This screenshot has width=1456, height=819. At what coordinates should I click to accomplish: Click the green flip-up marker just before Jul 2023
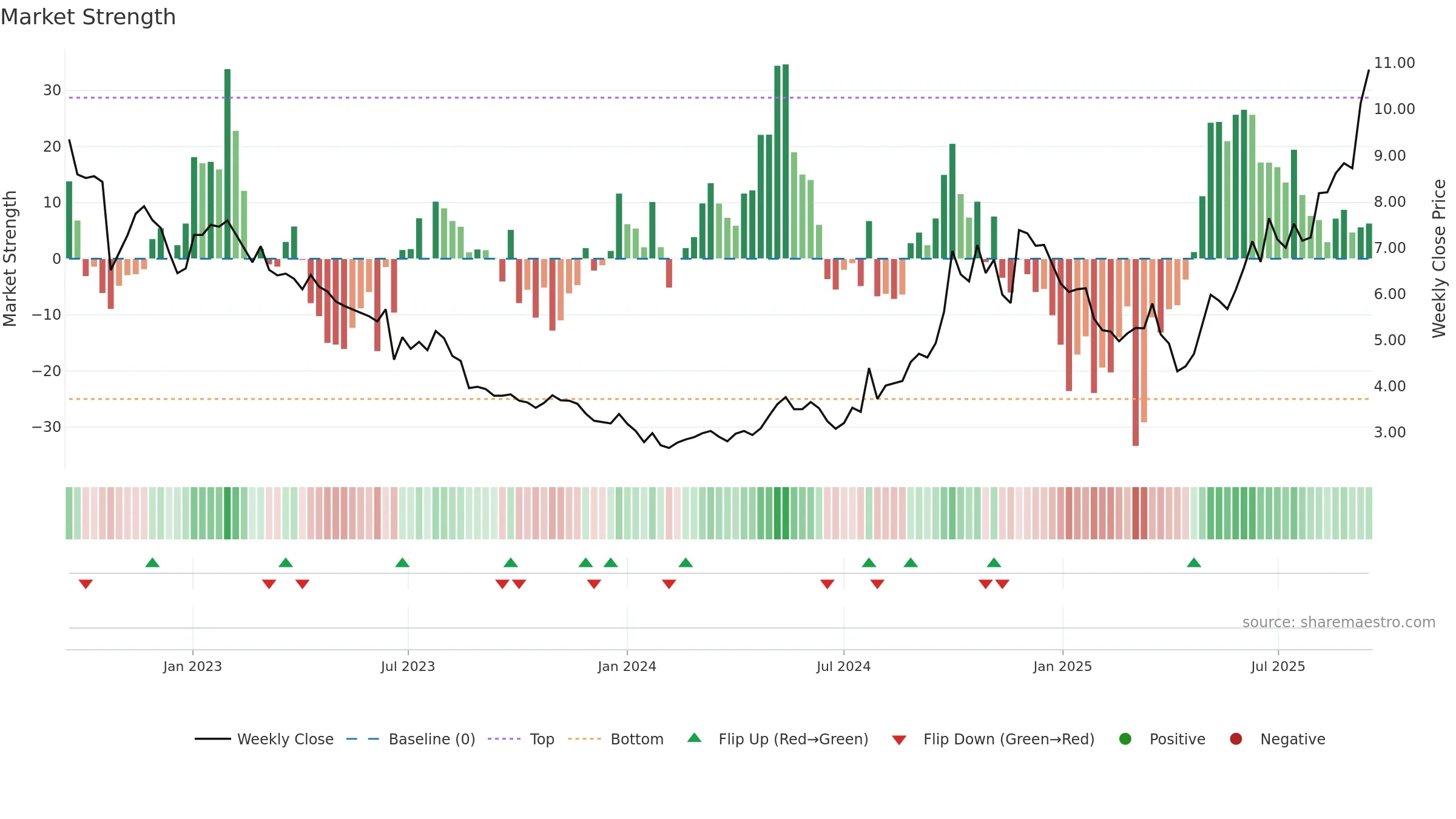[x=402, y=562]
